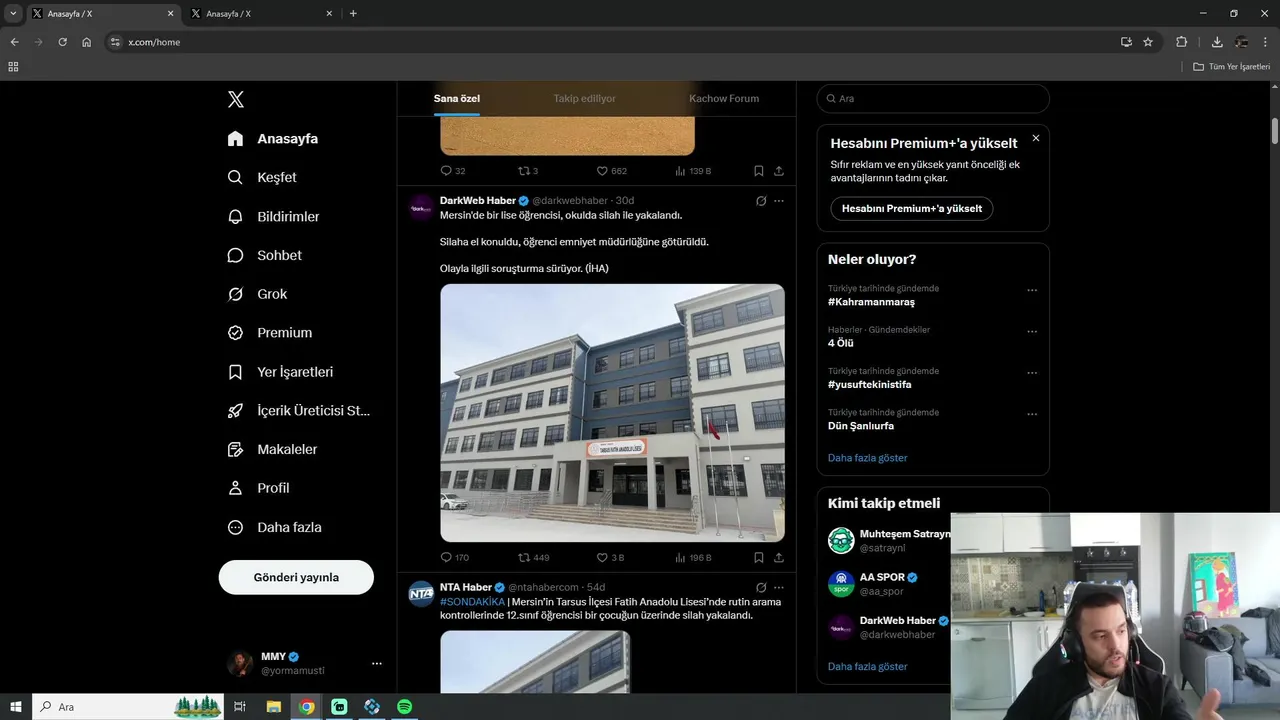The image size is (1280, 720).
Task: Switch to the second Anasayfa / X browser tab
Action: click(262, 14)
